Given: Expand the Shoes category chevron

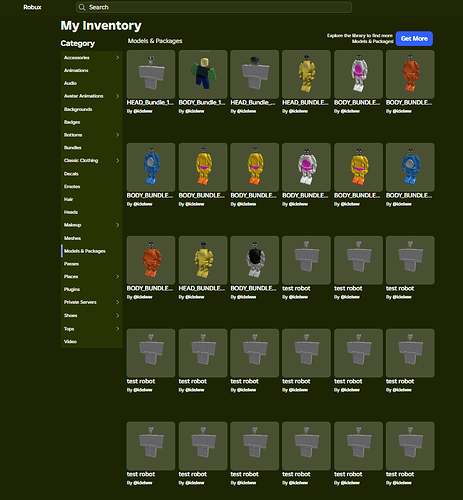Looking at the screenshot, I should (117, 315).
